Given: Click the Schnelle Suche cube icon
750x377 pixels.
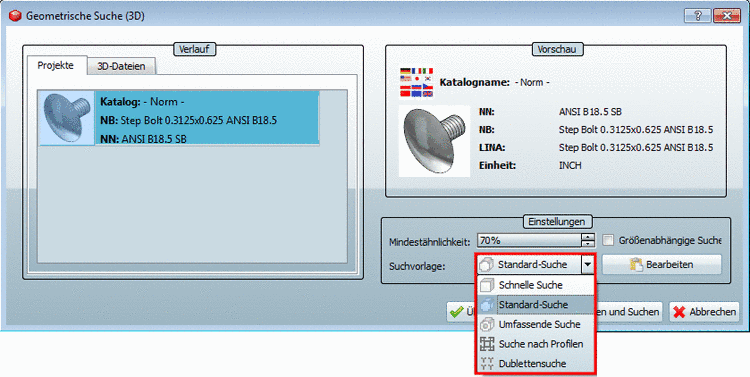Looking at the screenshot, I should point(487,285).
